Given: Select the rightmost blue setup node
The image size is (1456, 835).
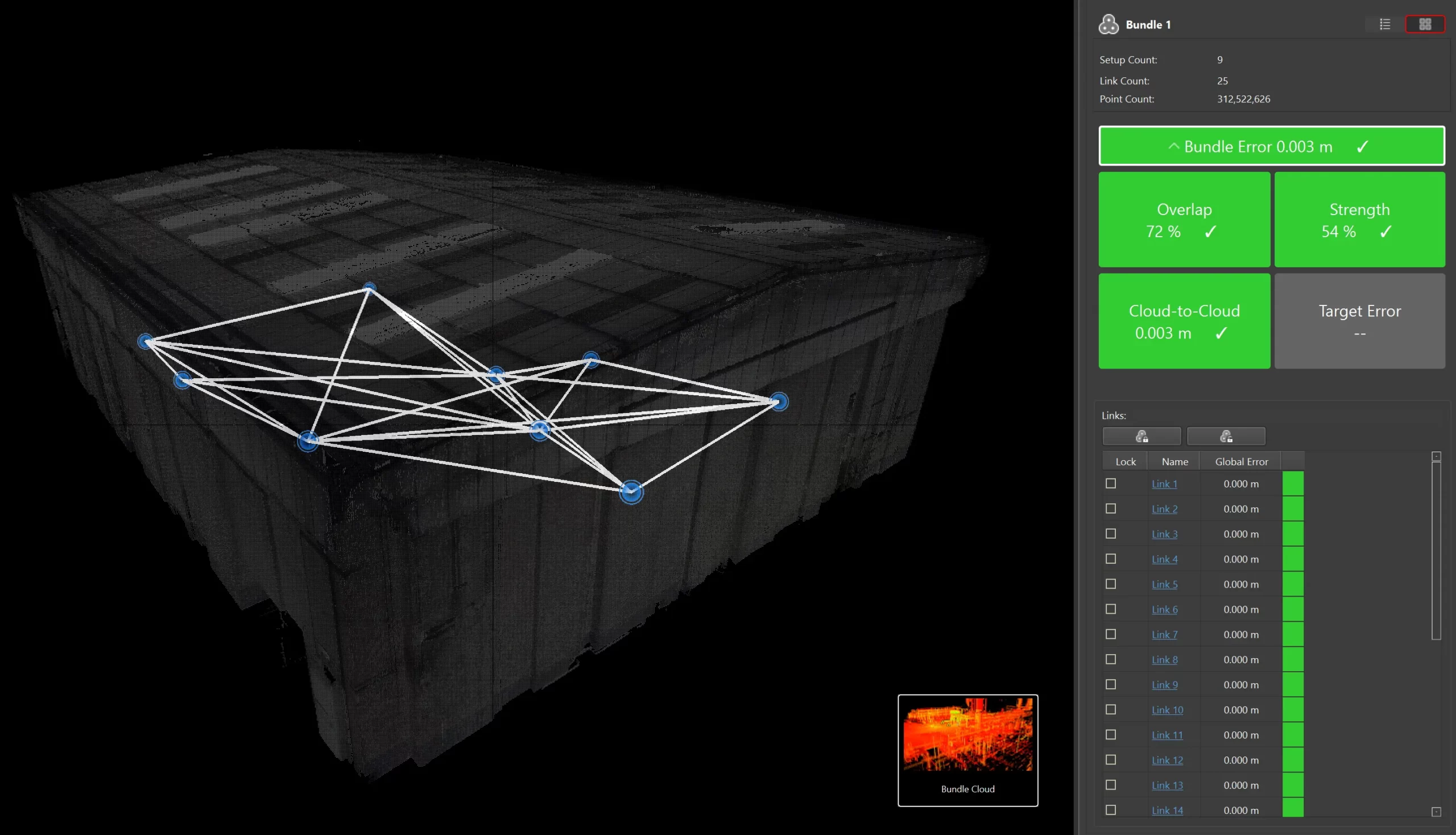Looking at the screenshot, I should coord(778,402).
